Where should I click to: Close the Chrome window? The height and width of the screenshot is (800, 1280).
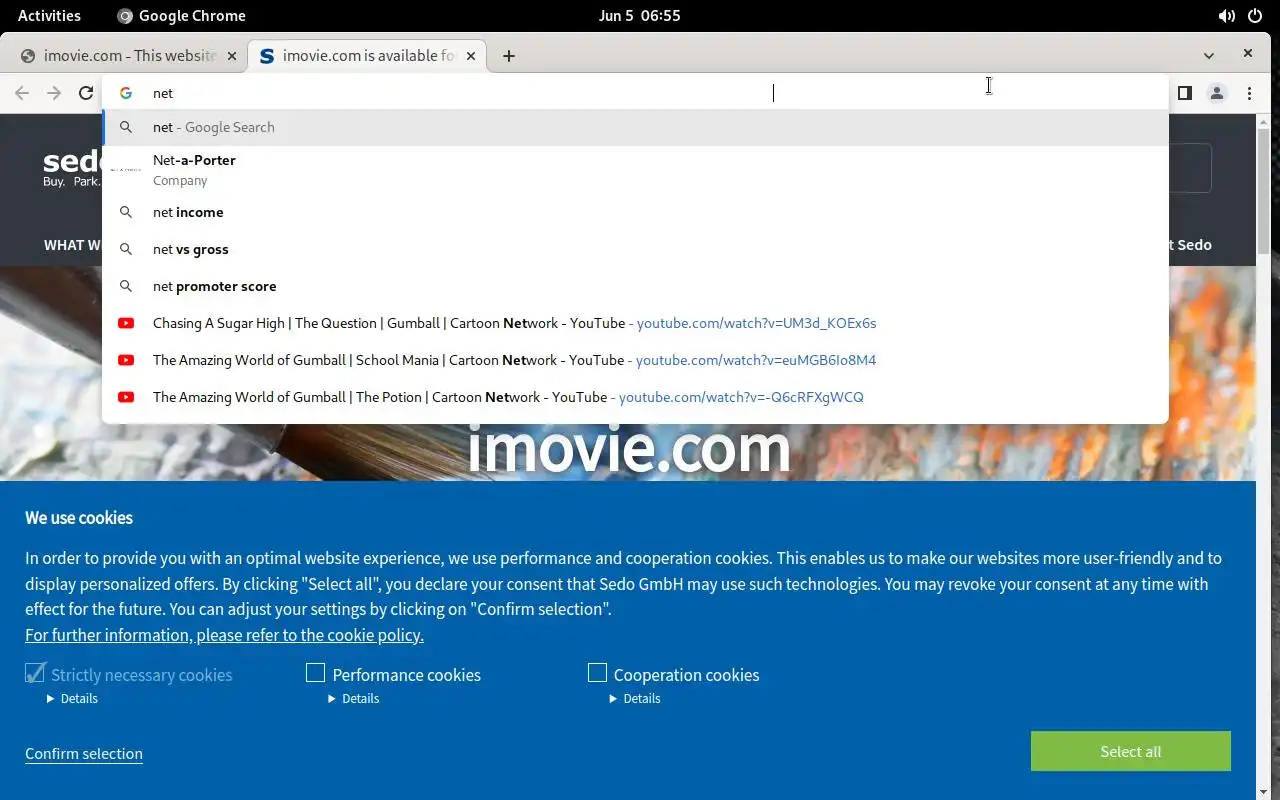pos(1248,54)
